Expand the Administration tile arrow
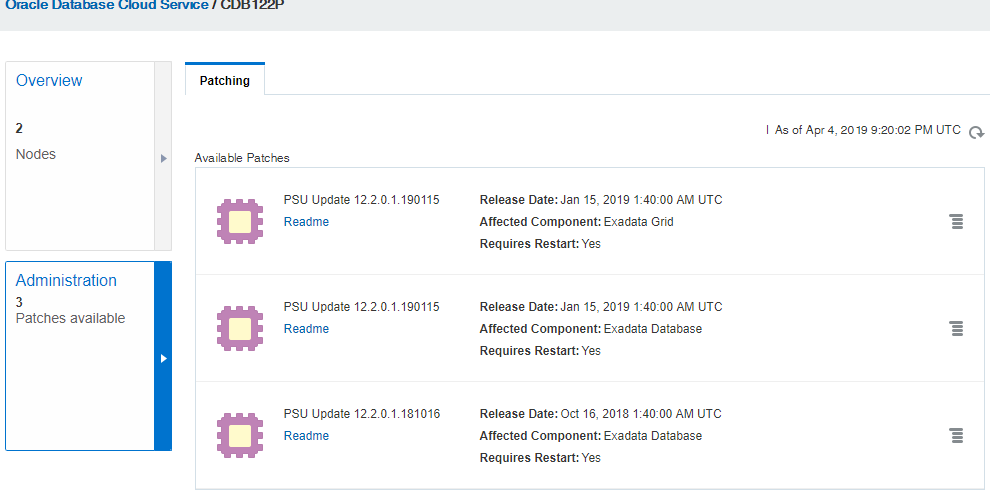Screen dimensions: 990x491 point(163,357)
